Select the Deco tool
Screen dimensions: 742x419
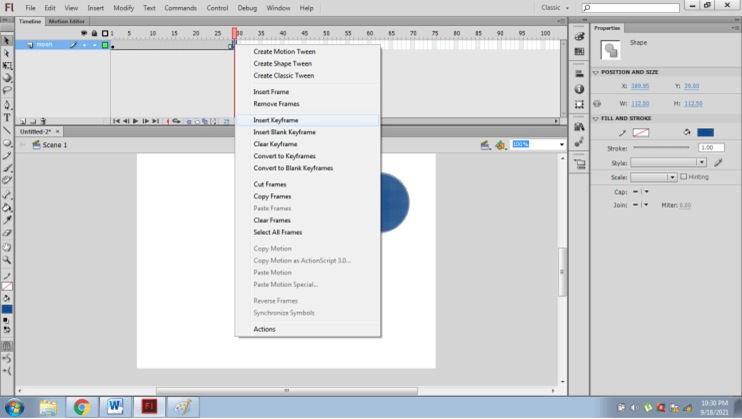(7, 180)
